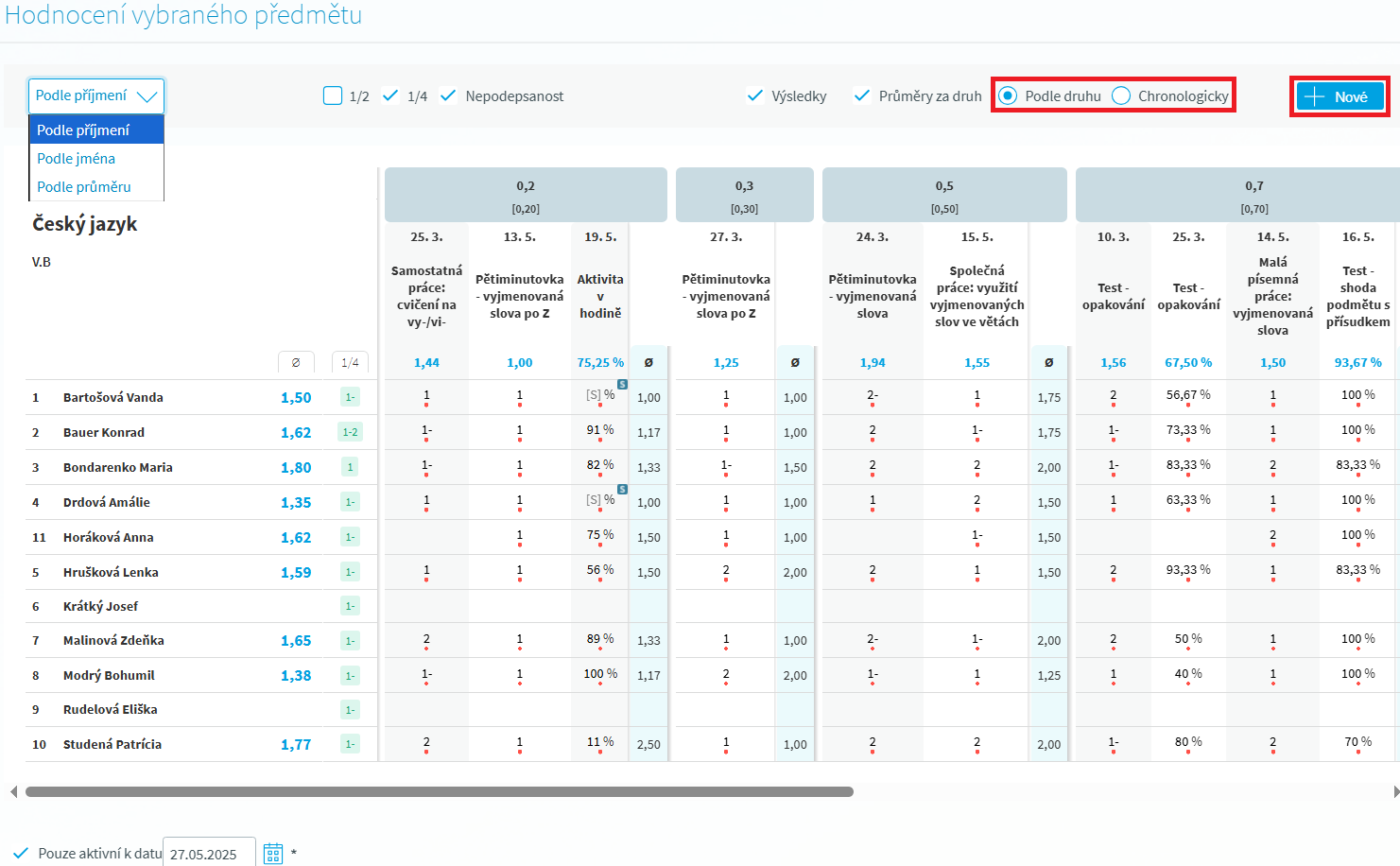1400x866 pixels.
Task: Open Samostatná práce column from 25. 3.
Action: (426, 296)
